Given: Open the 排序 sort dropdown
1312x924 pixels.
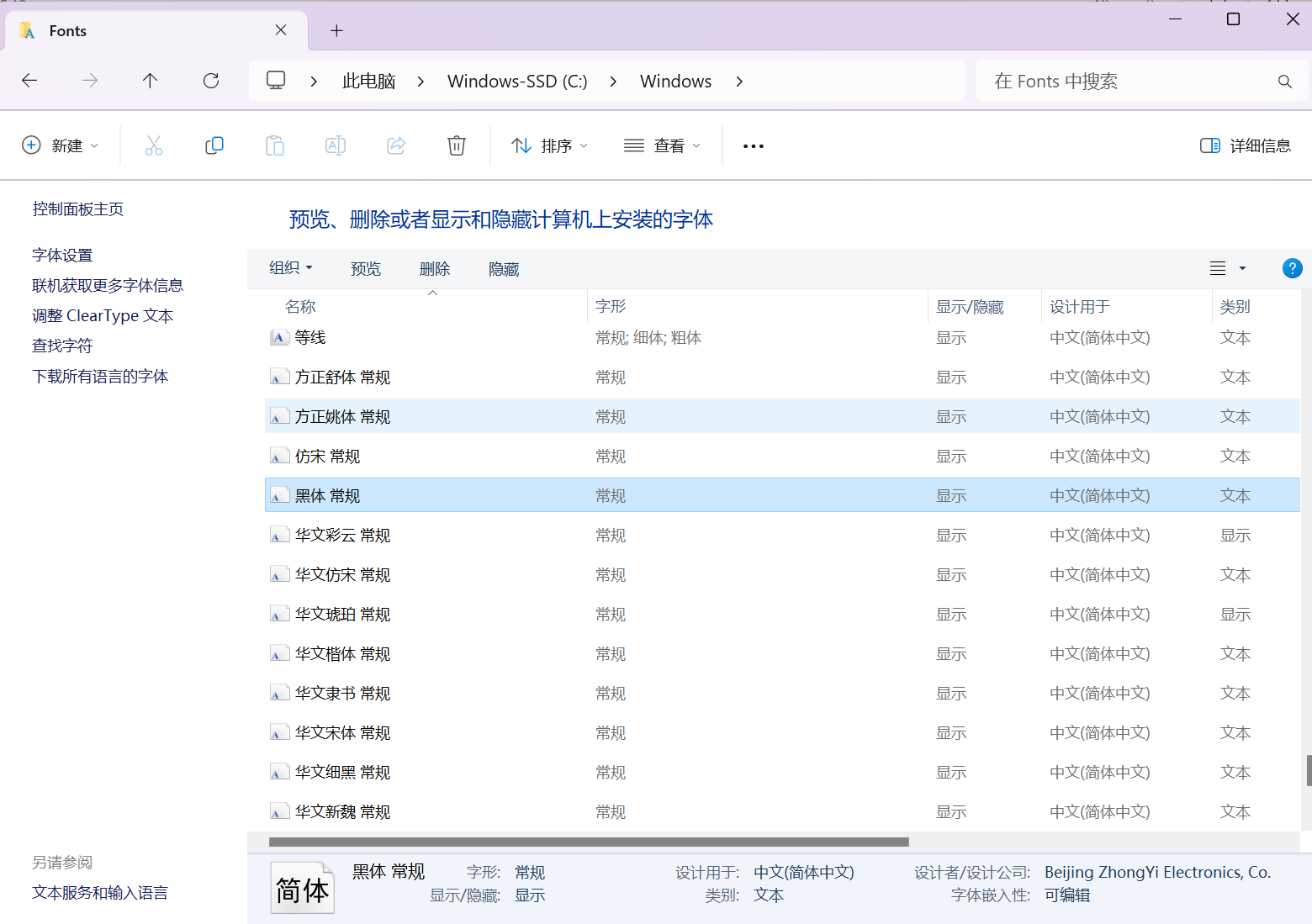Looking at the screenshot, I should 549,145.
